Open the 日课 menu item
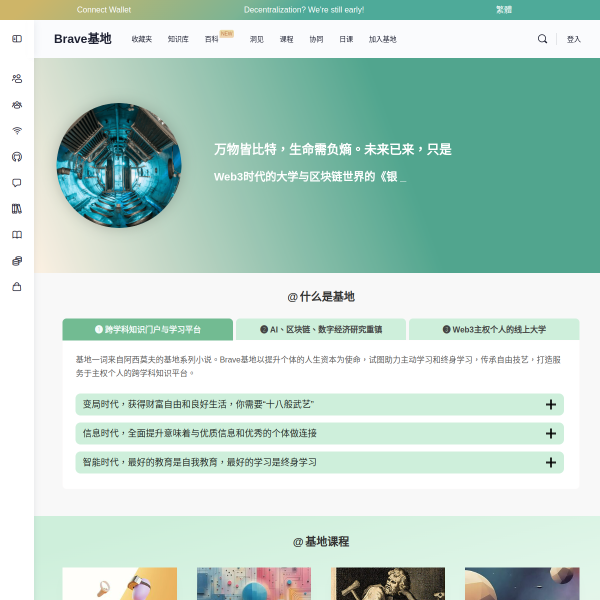 coord(346,39)
